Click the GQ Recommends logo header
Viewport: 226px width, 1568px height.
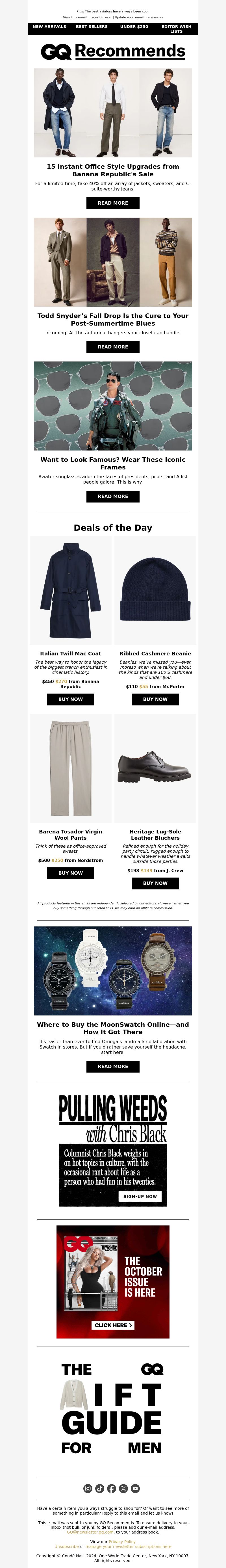(x=113, y=51)
